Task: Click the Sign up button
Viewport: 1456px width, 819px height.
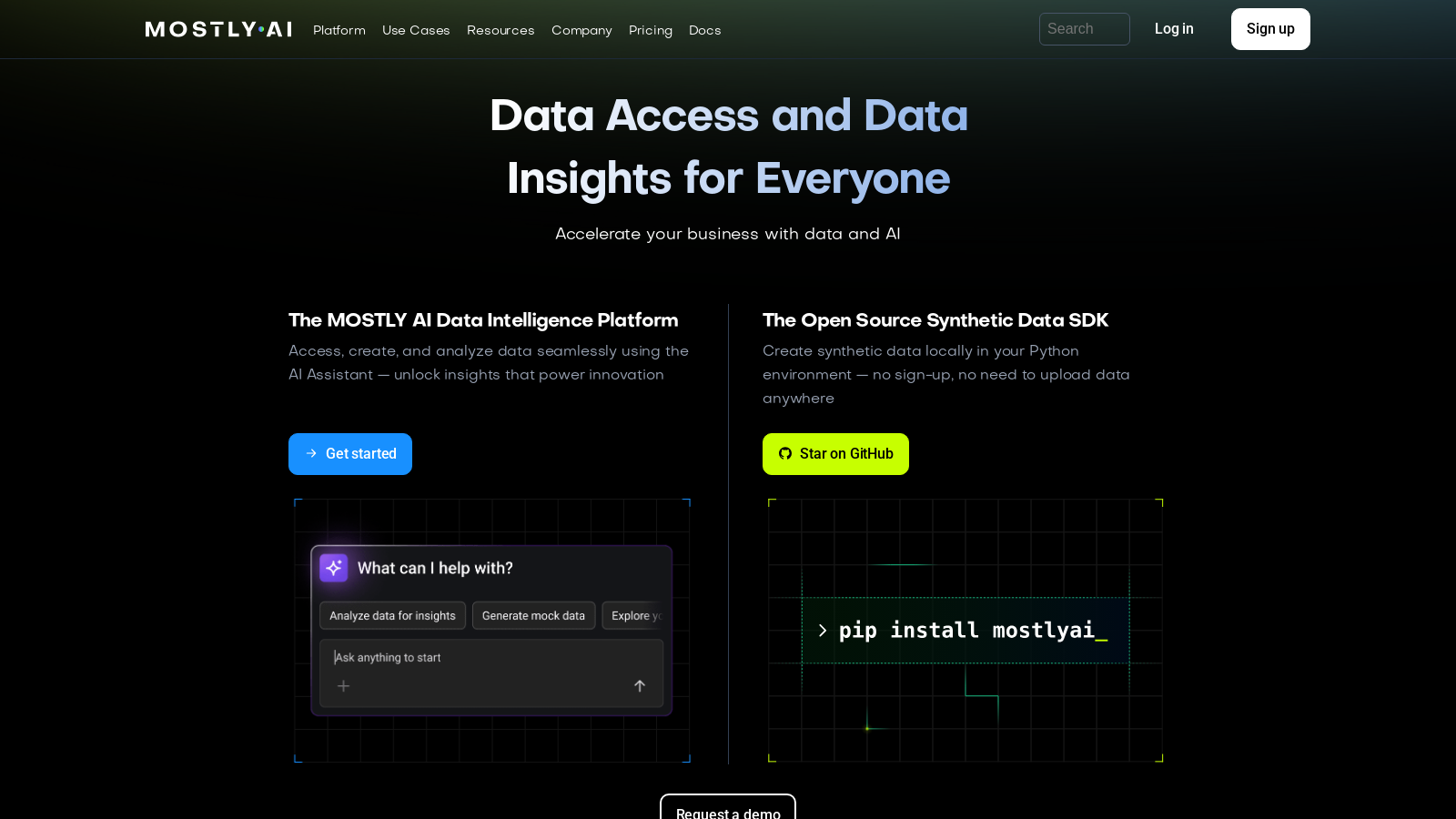Action: pyautogui.click(x=1270, y=28)
